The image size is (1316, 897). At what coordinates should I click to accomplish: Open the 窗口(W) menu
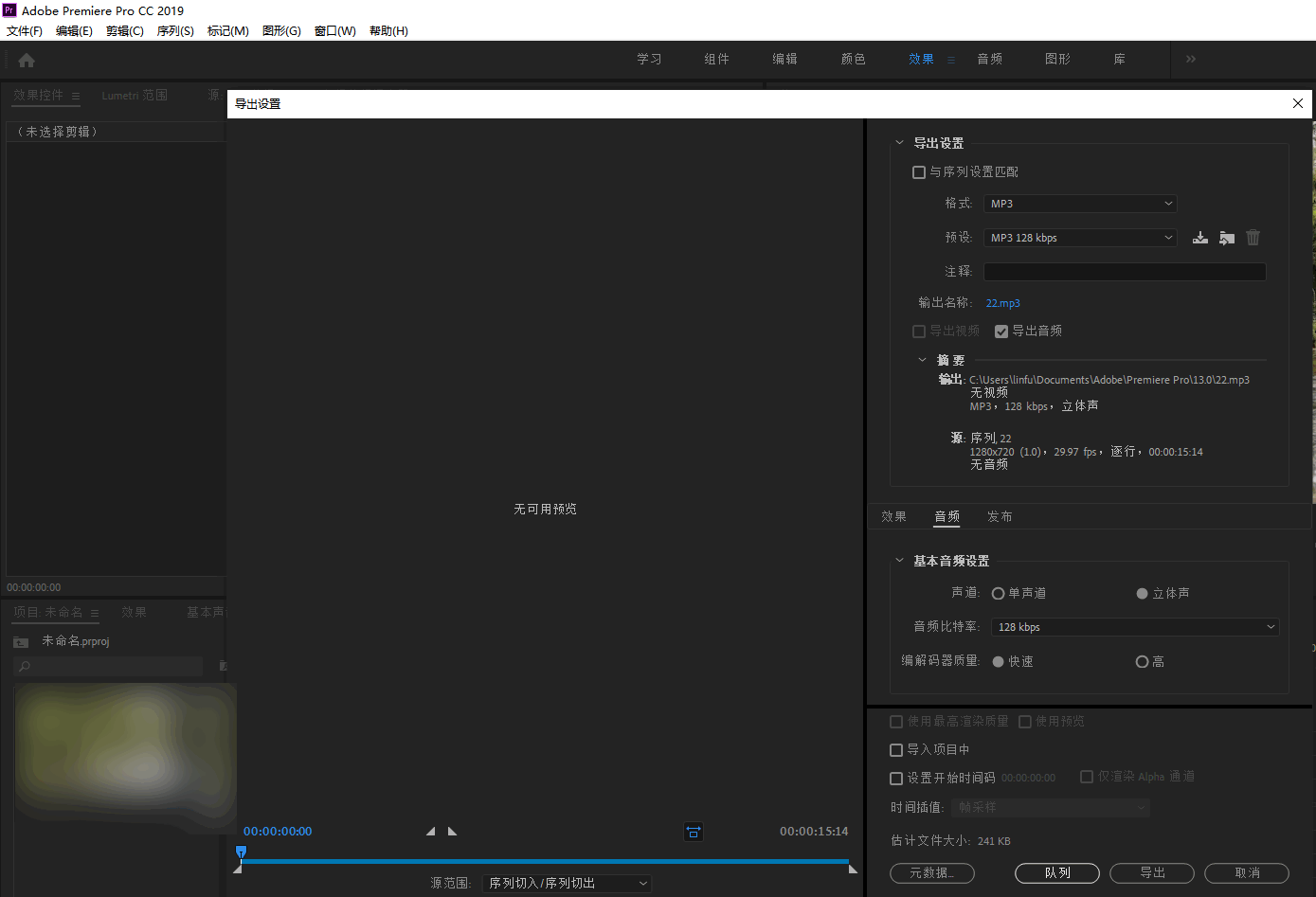point(335,31)
